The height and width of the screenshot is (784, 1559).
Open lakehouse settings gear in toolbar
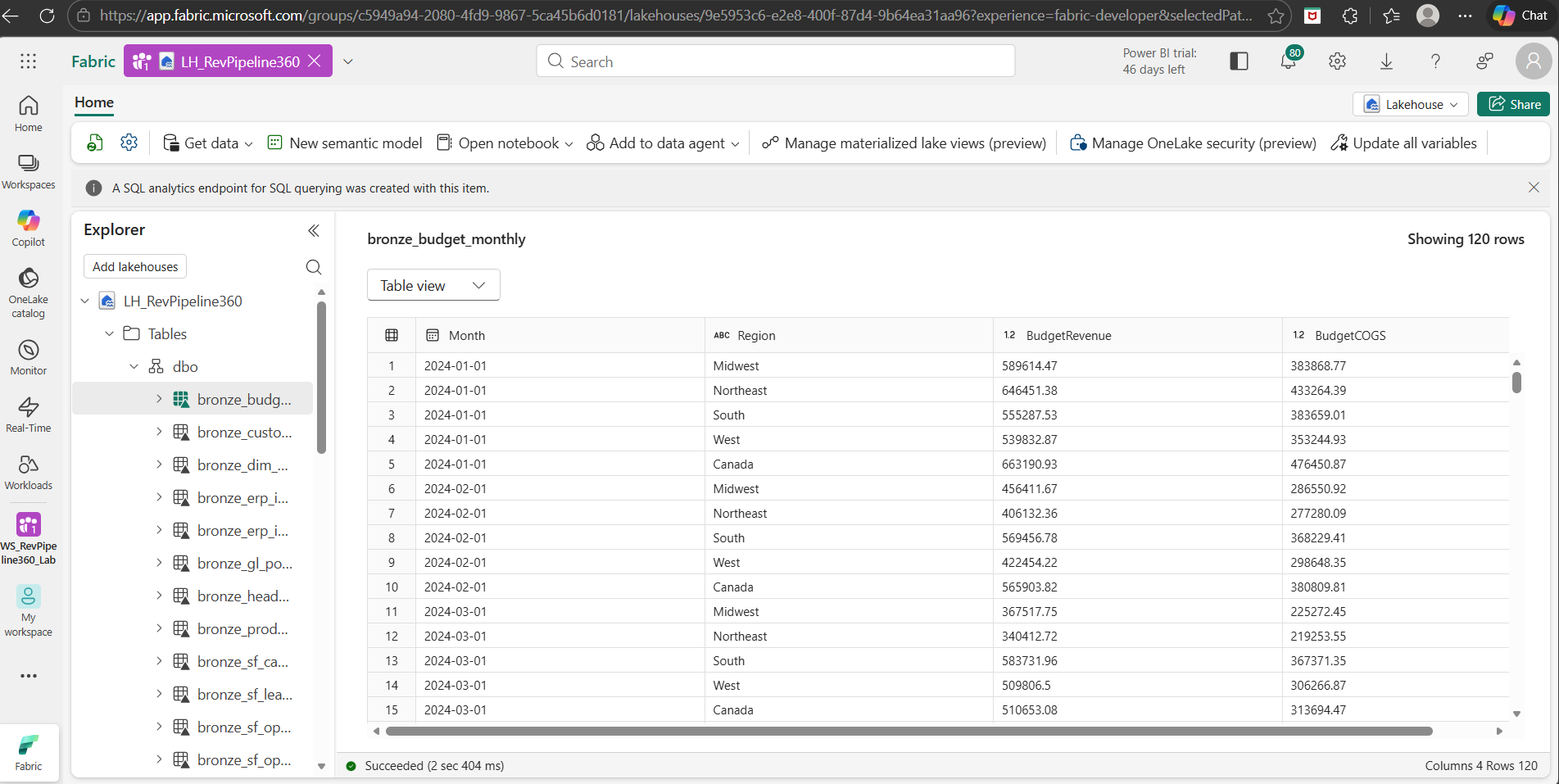[129, 143]
